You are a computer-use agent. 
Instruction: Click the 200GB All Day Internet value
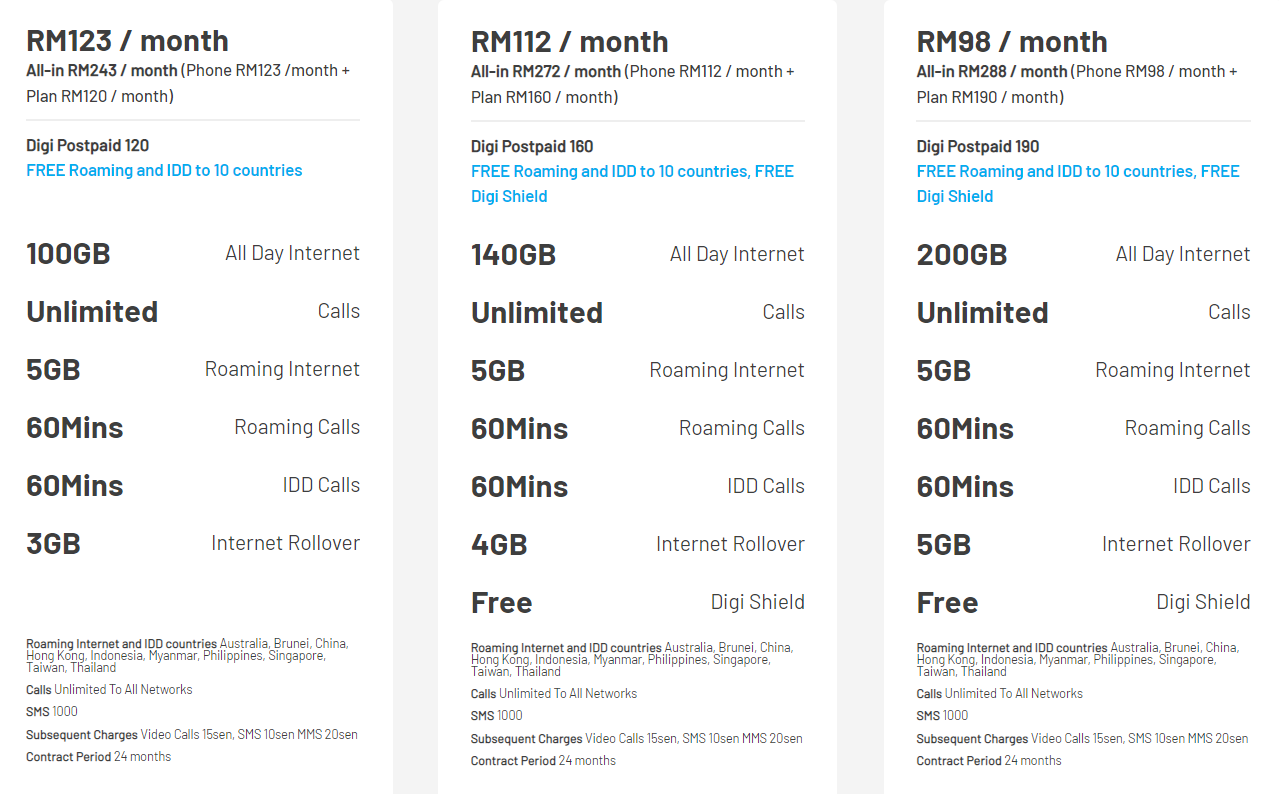[961, 255]
